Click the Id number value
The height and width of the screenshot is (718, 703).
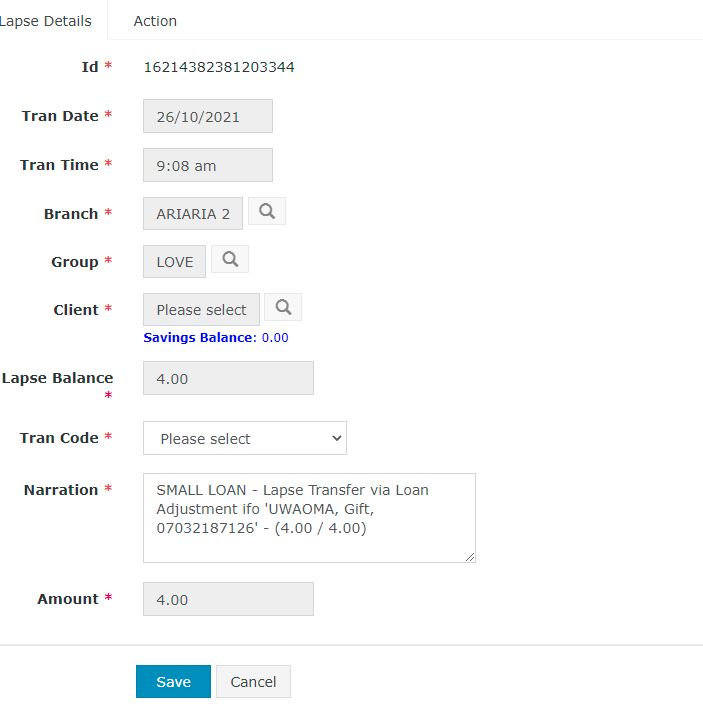(219, 67)
